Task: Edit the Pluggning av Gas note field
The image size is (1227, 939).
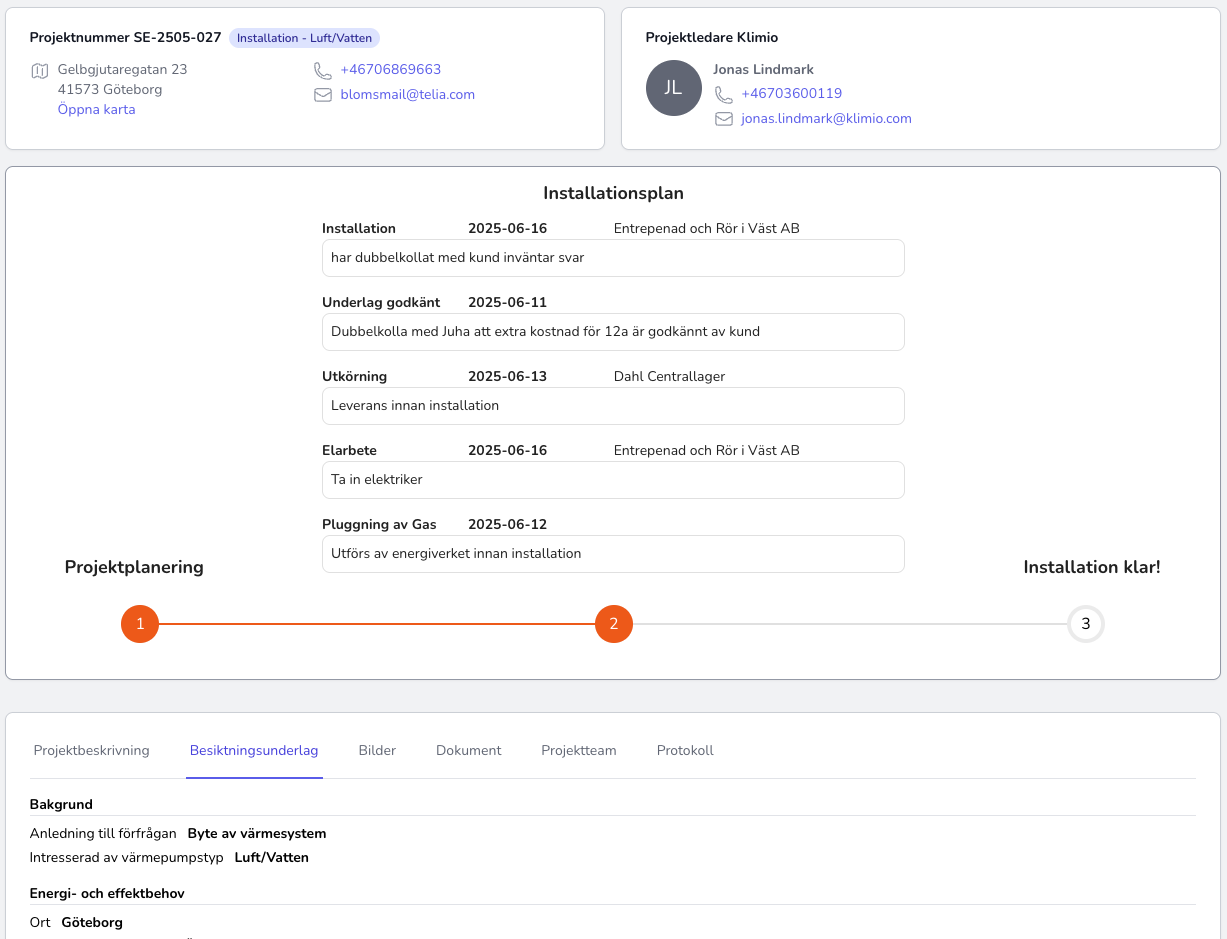Action: (x=613, y=553)
